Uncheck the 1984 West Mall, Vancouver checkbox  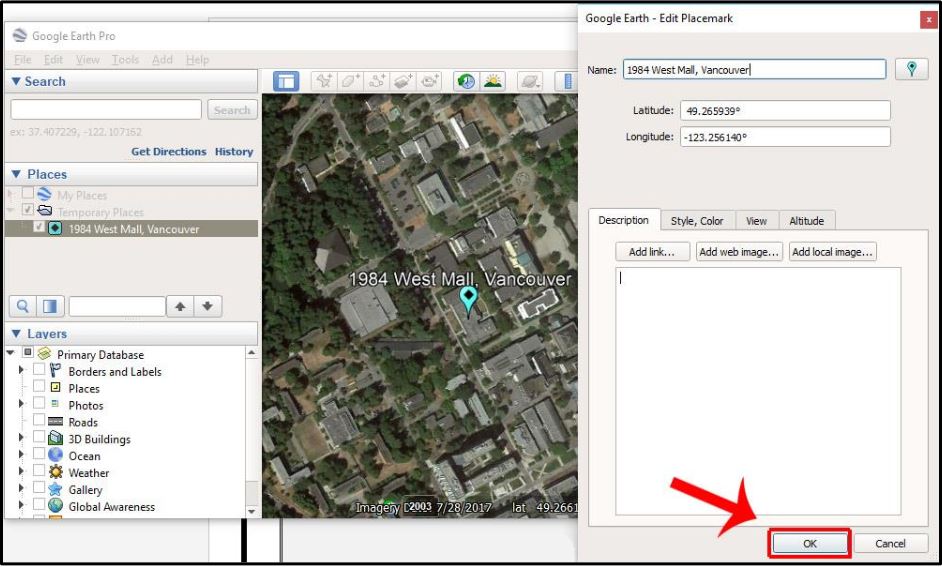click(39, 228)
